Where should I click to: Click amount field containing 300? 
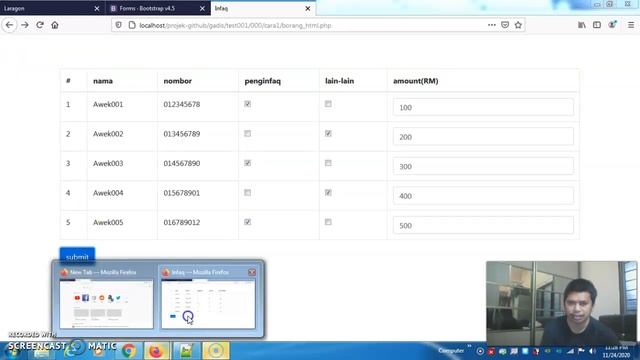(483, 166)
